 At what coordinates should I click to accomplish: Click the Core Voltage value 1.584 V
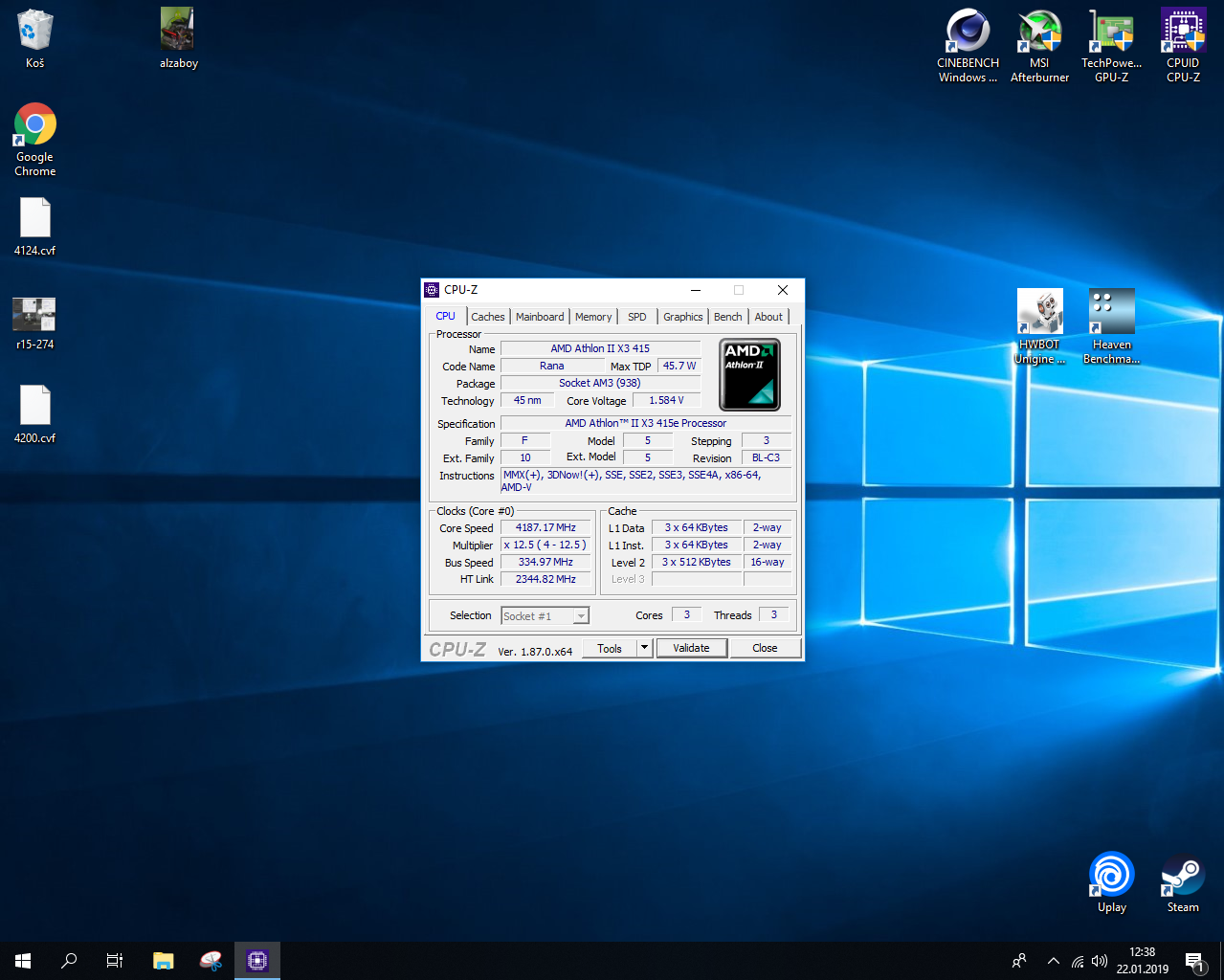[666, 401]
